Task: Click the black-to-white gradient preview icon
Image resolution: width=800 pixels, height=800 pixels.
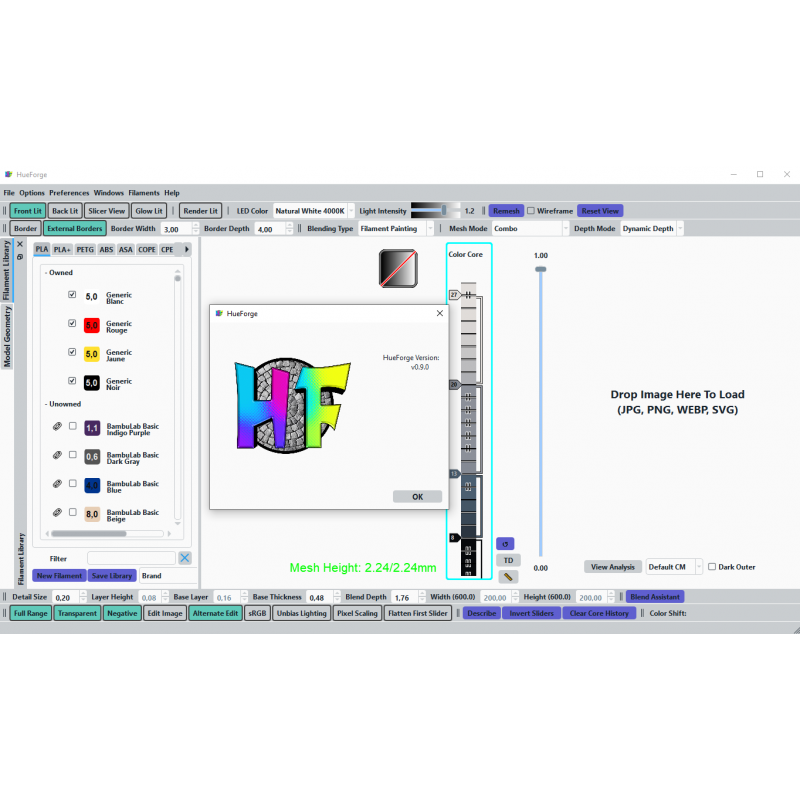Action: pyautogui.click(x=398, y=268)
